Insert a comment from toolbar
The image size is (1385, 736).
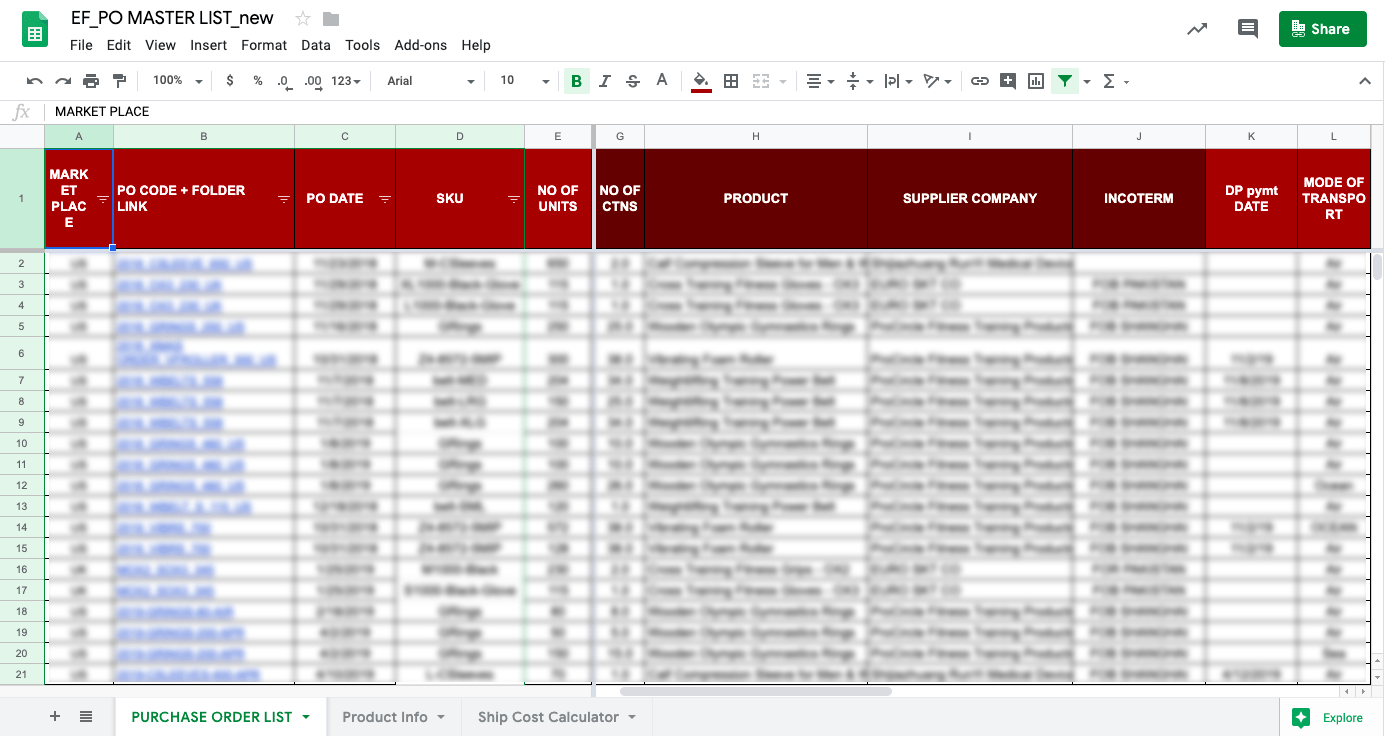click(1008, 81)
